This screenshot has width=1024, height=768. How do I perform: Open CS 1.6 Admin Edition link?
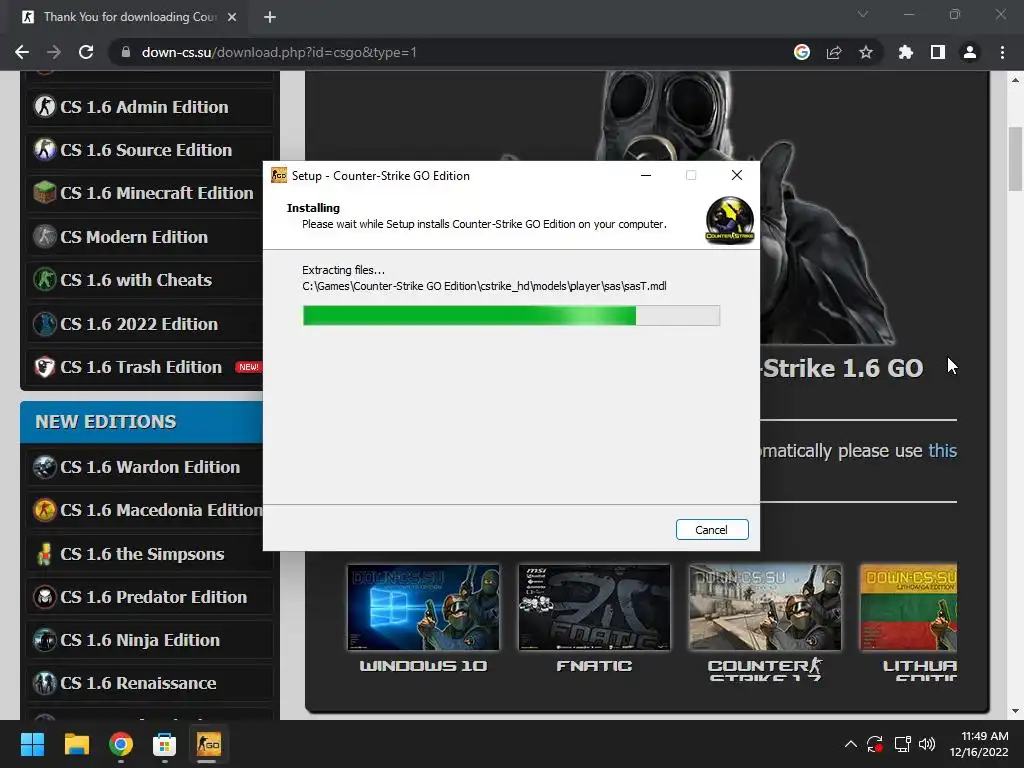tap(144, 106)
